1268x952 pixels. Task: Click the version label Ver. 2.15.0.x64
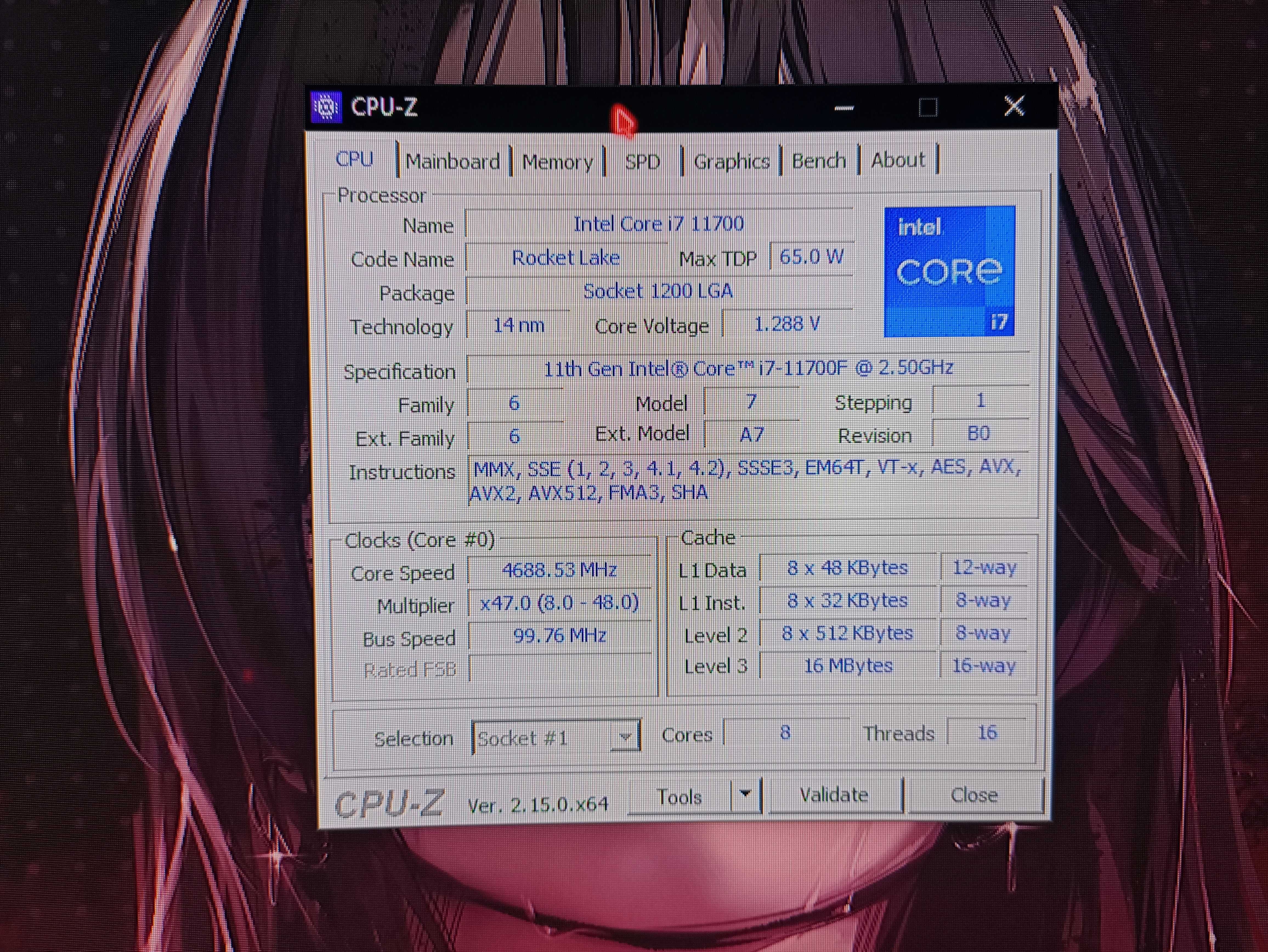pos(538,805)
